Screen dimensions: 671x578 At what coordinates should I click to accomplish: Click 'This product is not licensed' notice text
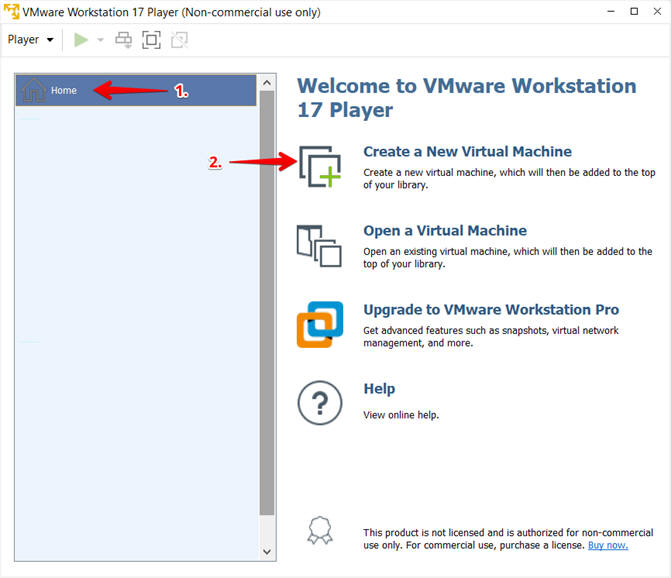[x=508, y=539]
